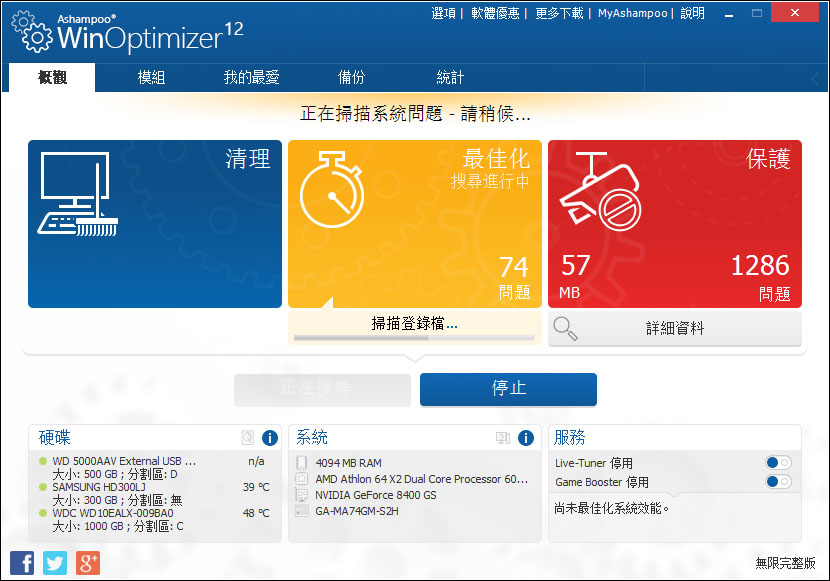Toggle the Live-Tuner switch

point(778,463)
